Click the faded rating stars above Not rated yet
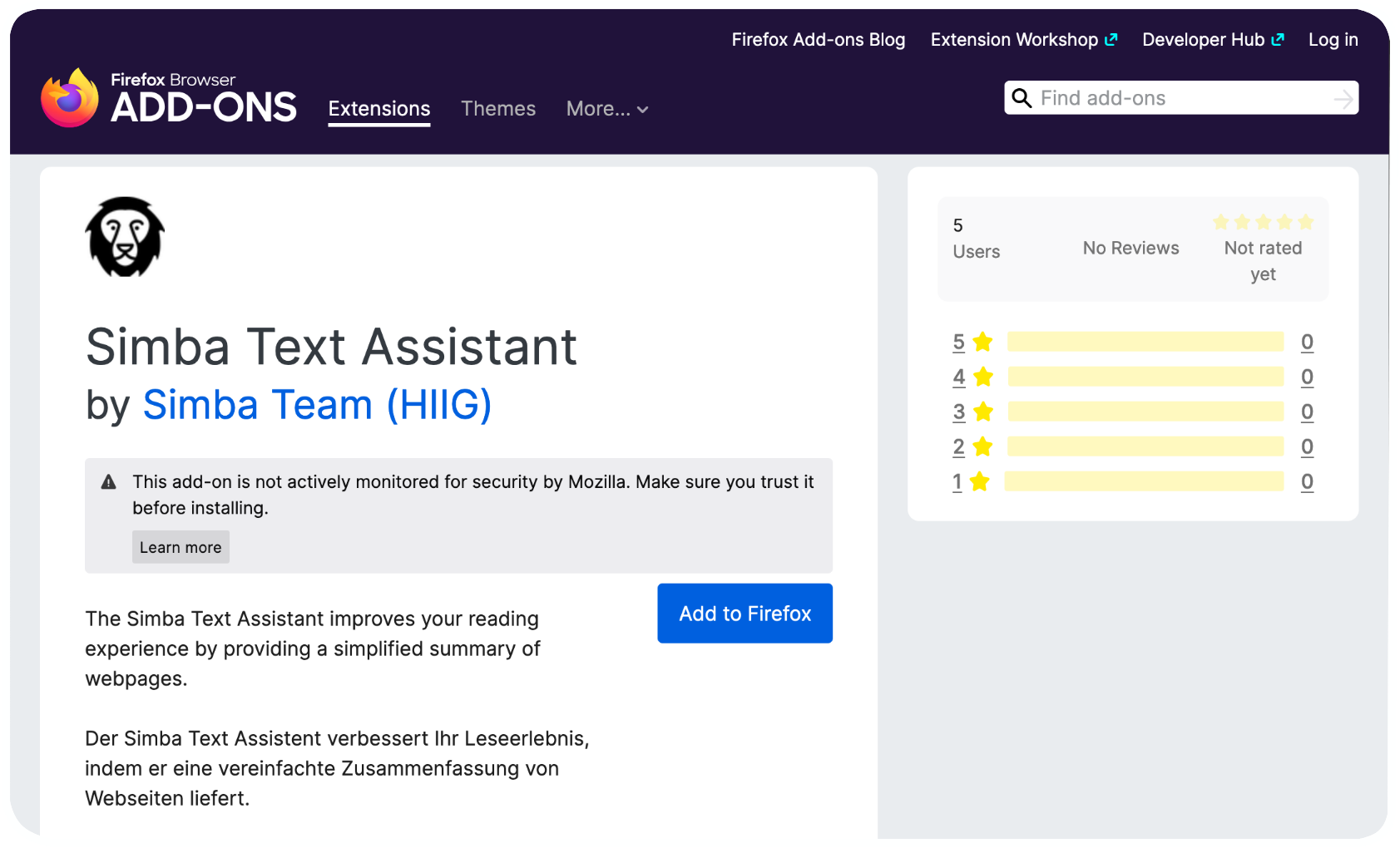The image size is (1400, 848). click(1263, 222)
